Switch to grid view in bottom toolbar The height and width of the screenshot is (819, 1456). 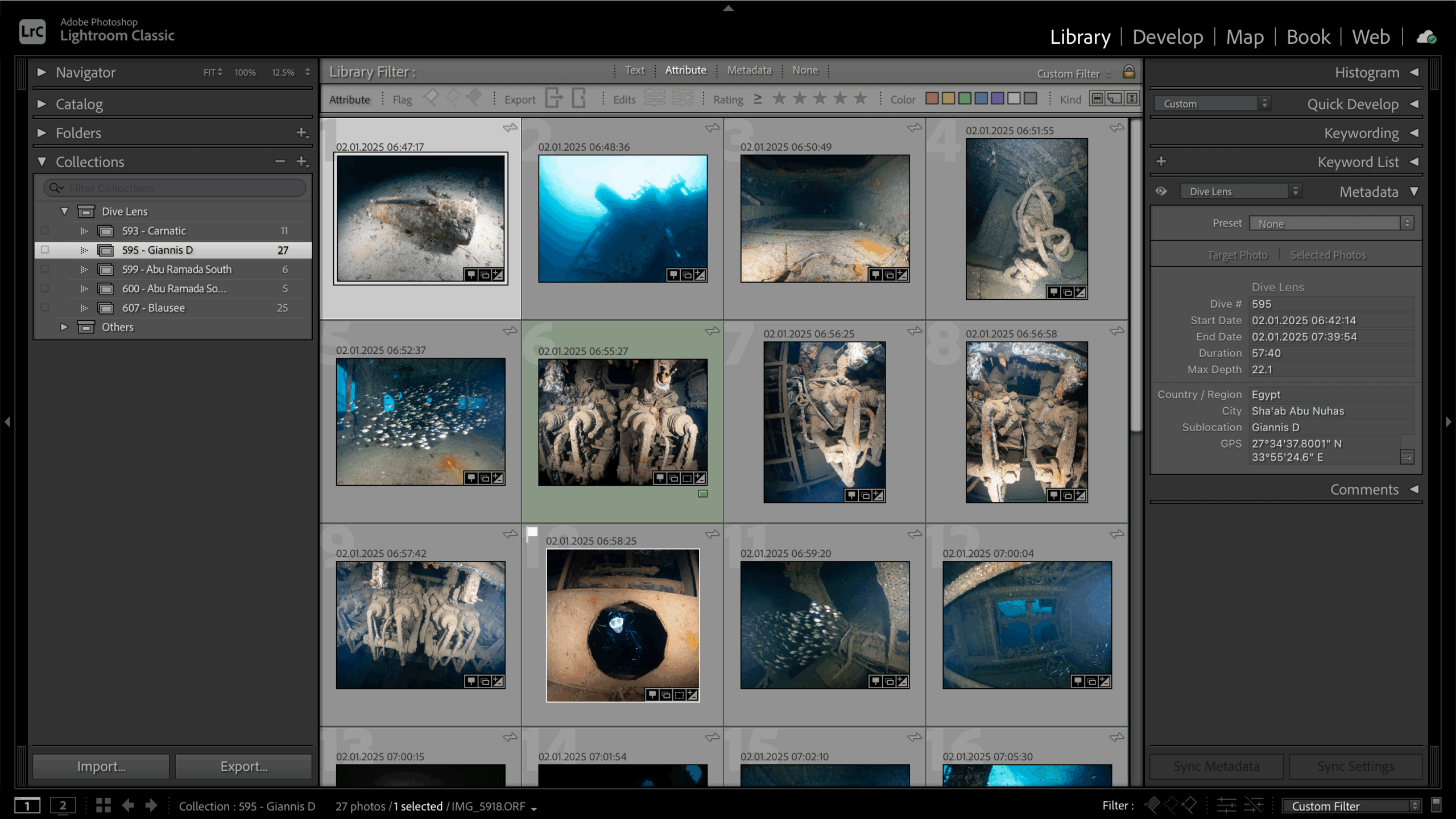pos(103,805)
